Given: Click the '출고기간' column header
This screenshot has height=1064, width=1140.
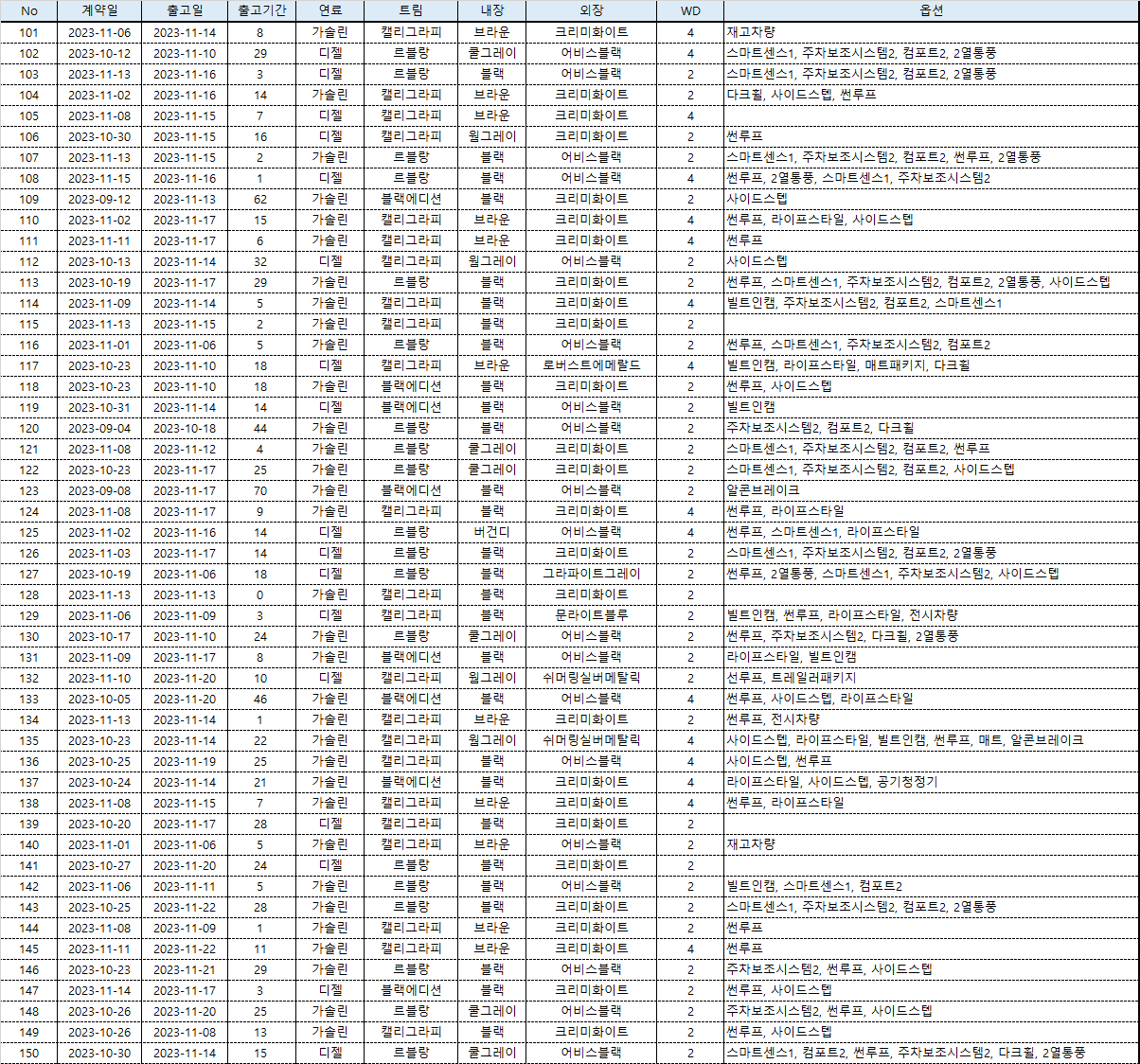Looking at the screenshot, I should 260,11.
